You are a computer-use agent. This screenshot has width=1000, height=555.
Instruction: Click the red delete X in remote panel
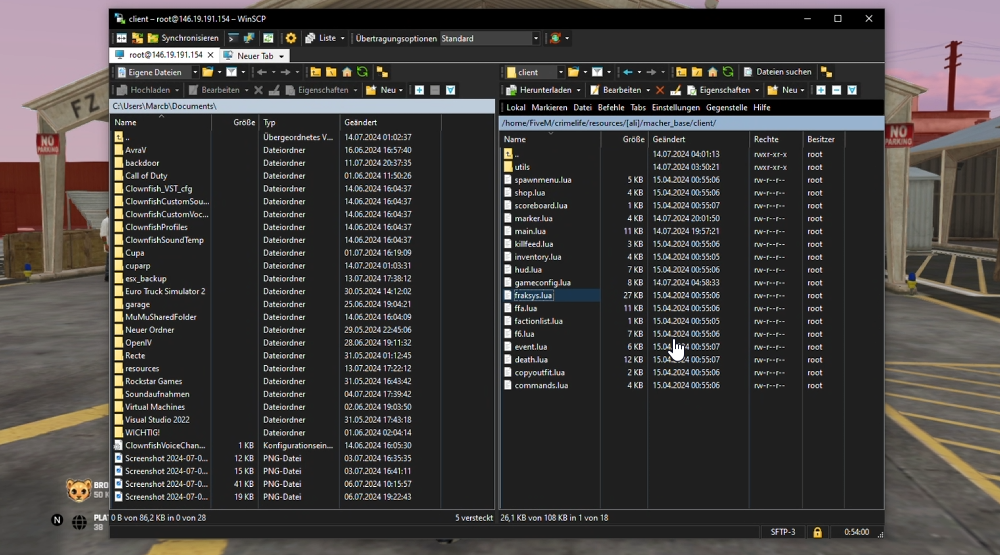[660, 90]
